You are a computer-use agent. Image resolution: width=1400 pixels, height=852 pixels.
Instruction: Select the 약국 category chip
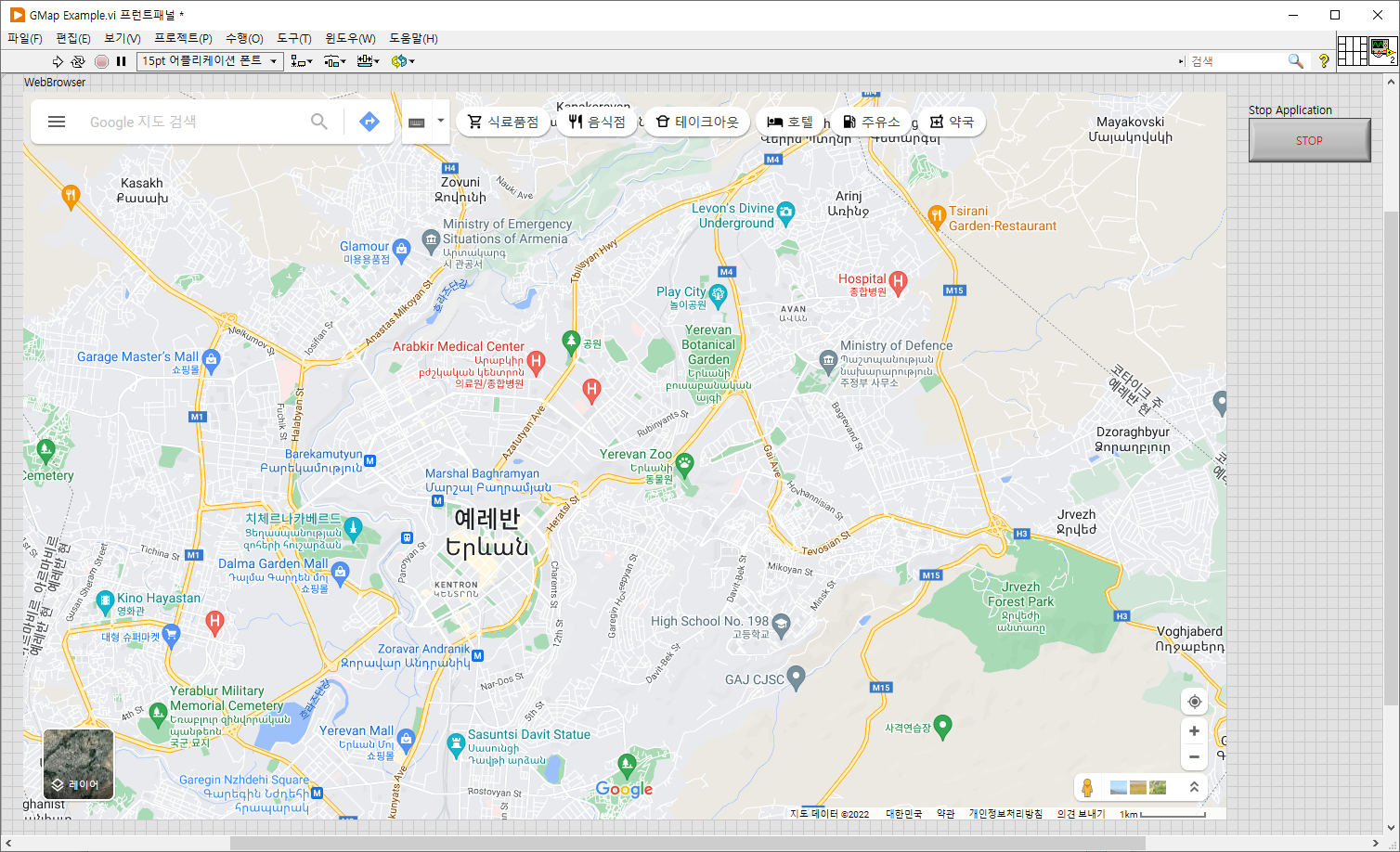click(952, 122)
